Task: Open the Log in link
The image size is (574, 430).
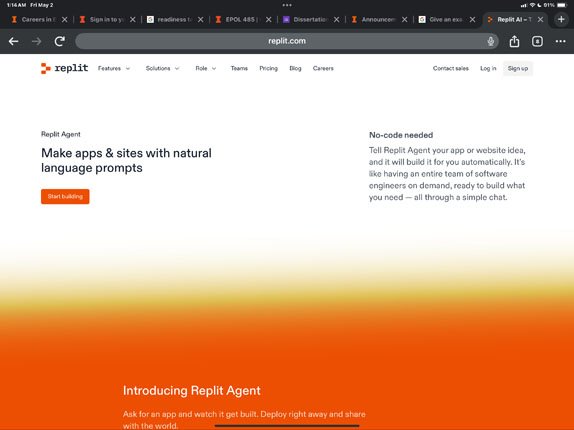Action: 488,68
